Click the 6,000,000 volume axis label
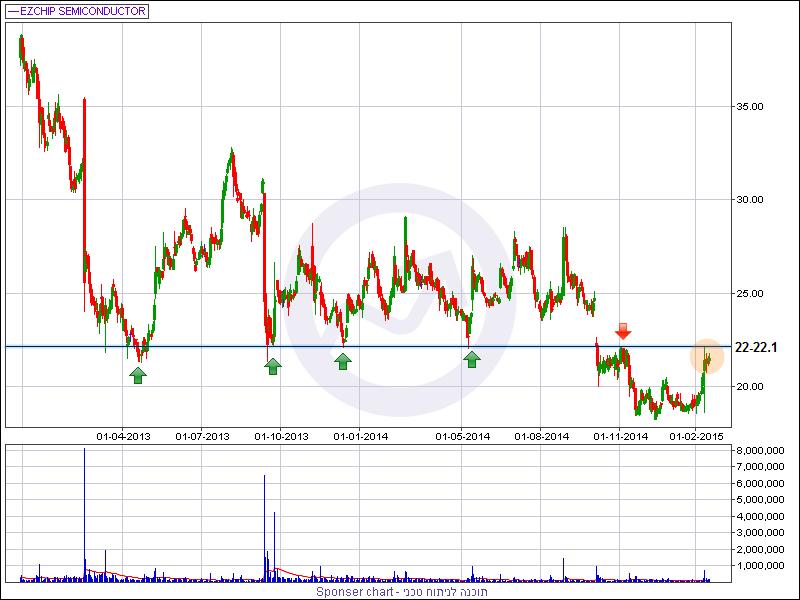 pyautogui.click(x=760, y=483)
